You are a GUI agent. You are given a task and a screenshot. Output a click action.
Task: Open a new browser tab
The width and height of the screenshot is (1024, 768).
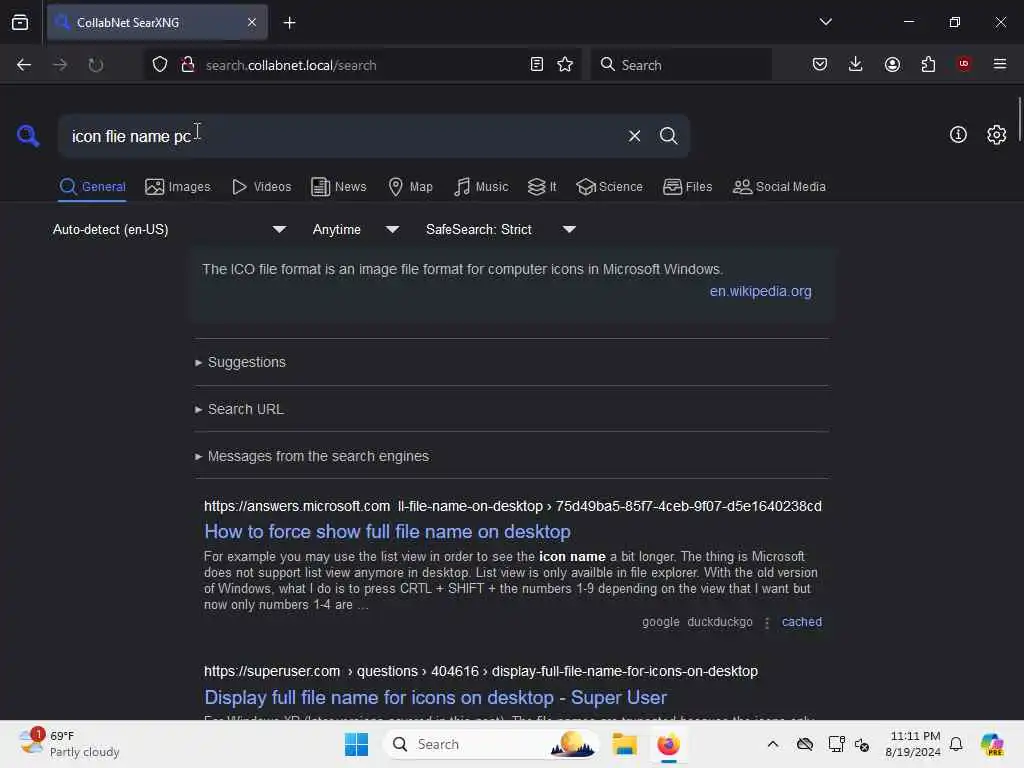coord(289,23)
